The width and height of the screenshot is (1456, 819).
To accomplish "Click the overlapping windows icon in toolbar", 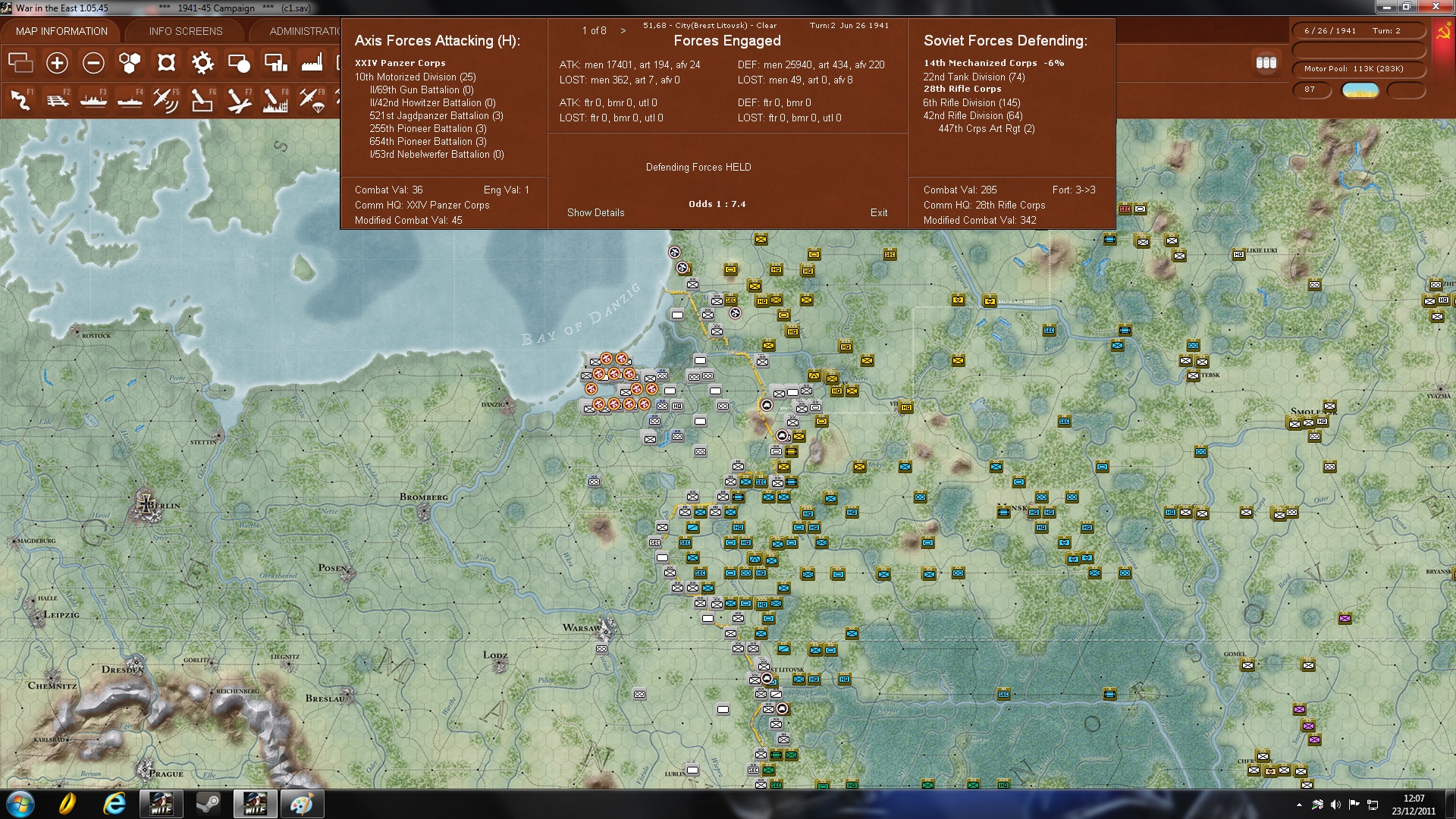I will pos(20,63).
